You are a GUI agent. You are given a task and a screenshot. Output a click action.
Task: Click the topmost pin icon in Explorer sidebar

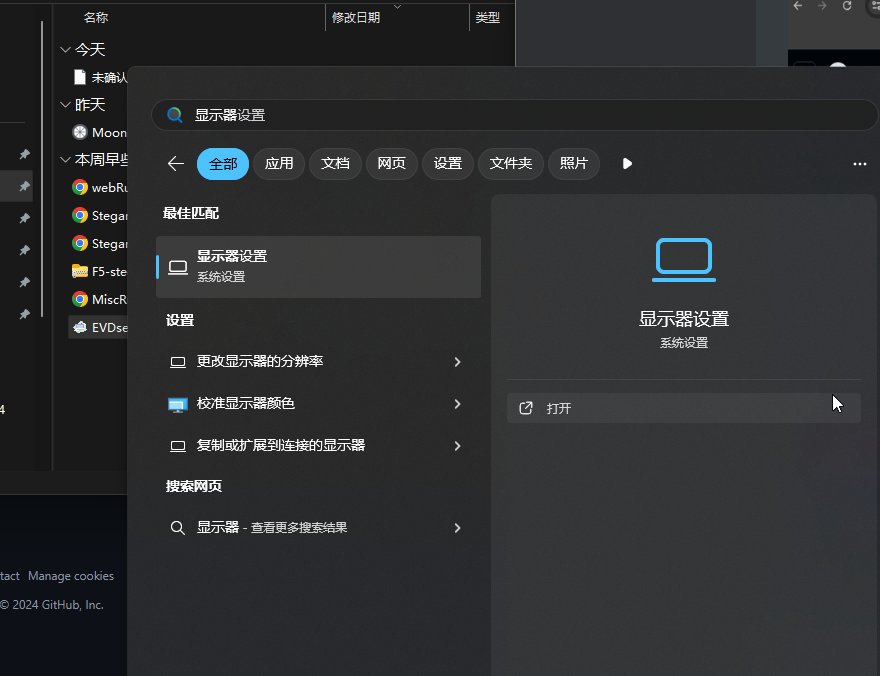click(x=25, y=154)
